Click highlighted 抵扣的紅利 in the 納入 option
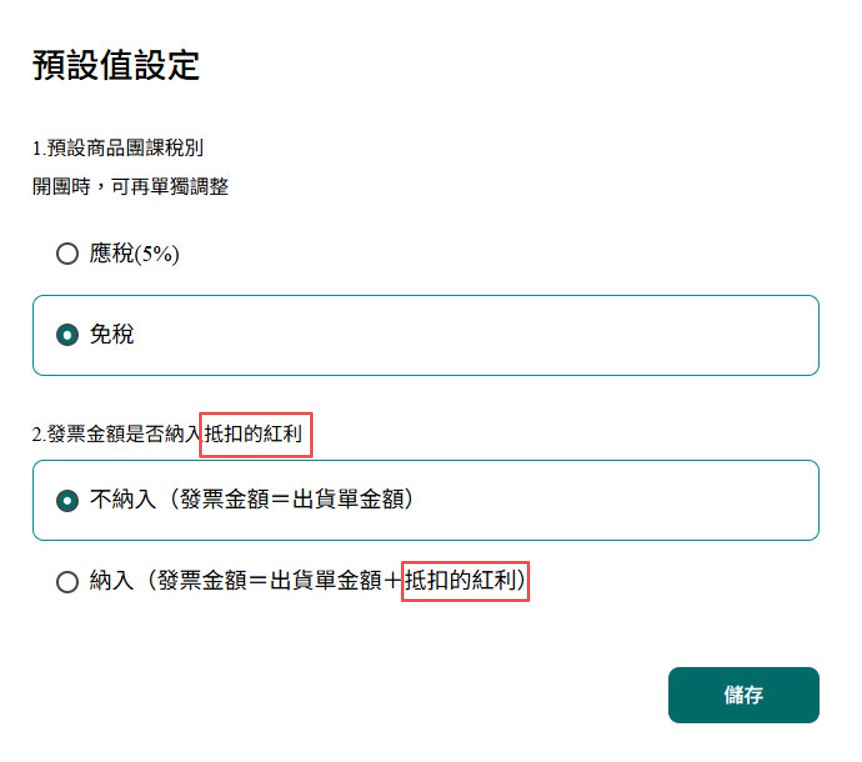The width and height of the screenshot is (862, 762). pos(465,581)
